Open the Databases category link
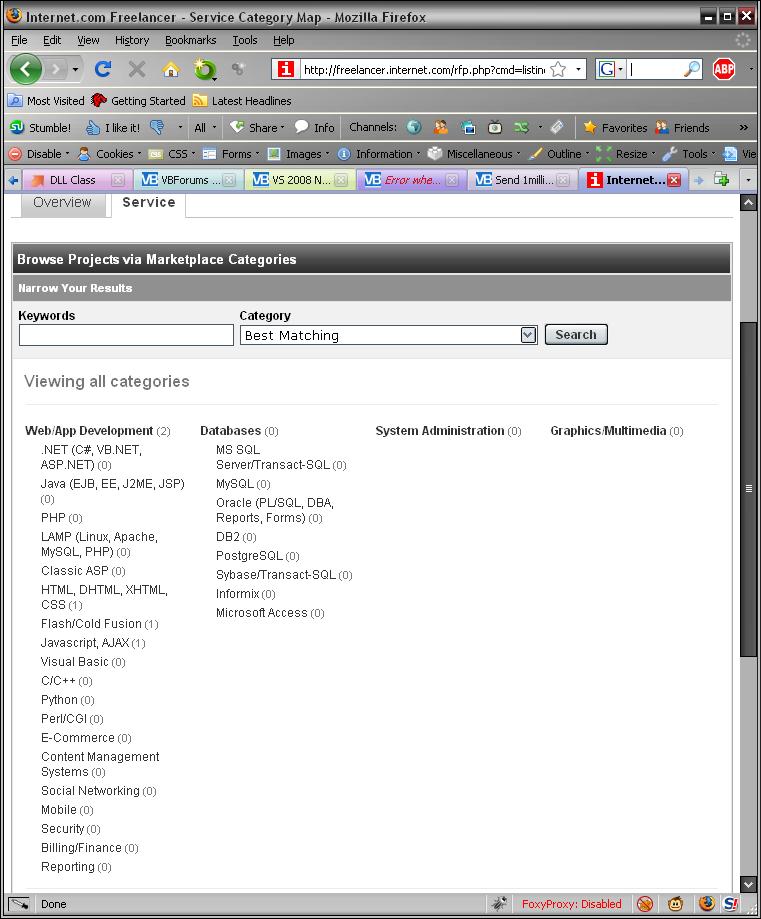Screen dimensions: 761x919 pyautogui.click(x=239, y=431)
